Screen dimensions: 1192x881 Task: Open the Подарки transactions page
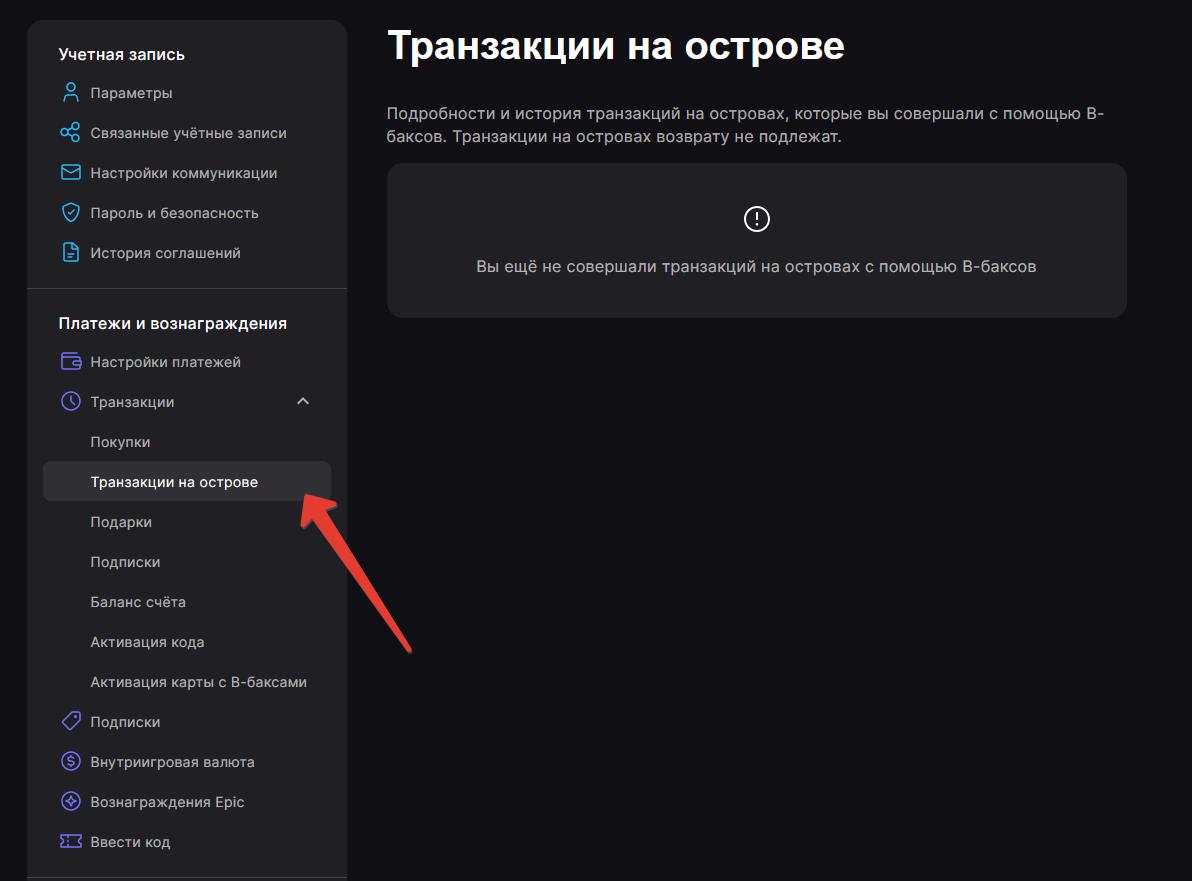coord(121,522)
